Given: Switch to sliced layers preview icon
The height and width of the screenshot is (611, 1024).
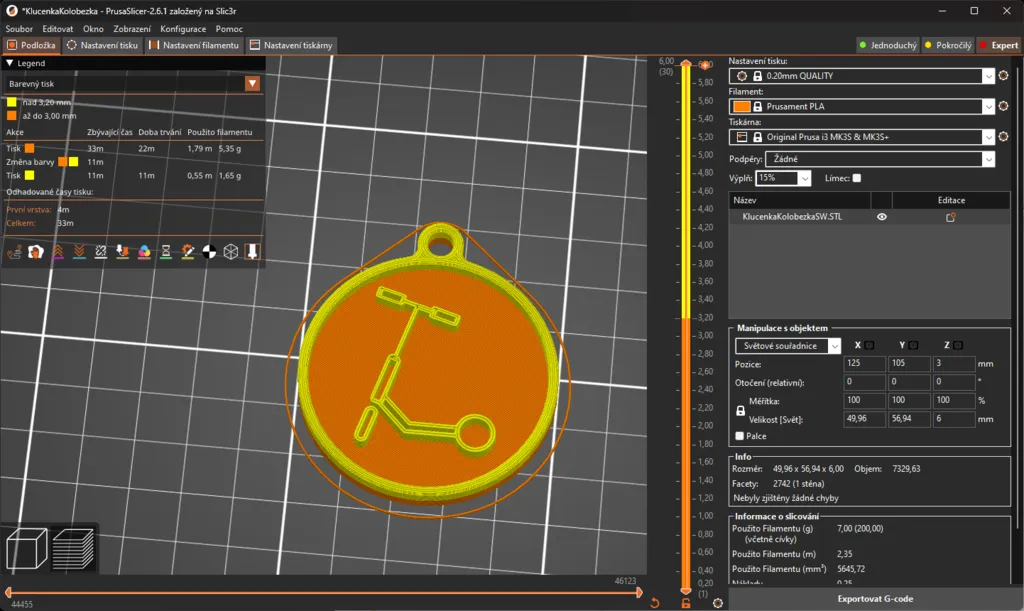Looking at the screenshot, I should 73,550.
